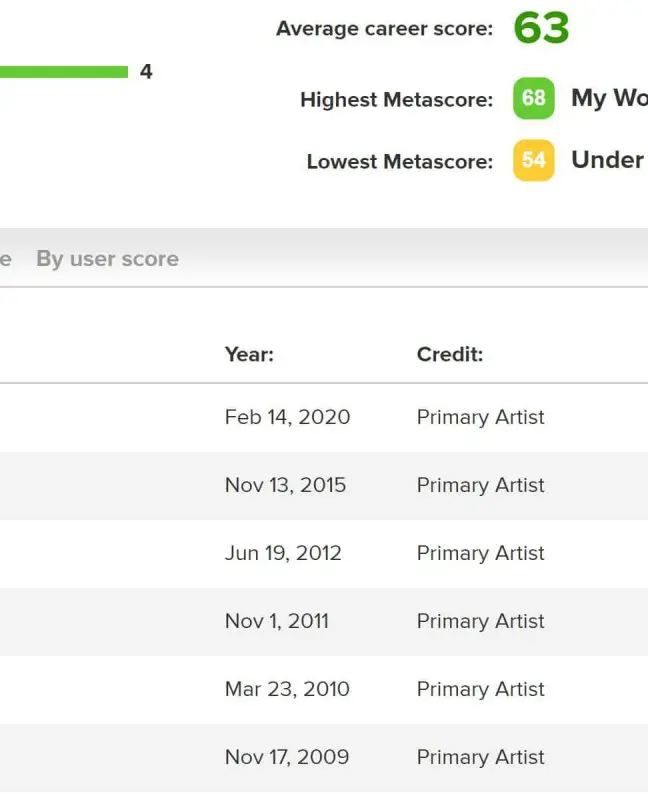This screenshot has height=800, width=648.
Task: Click the green score distribution bar
Action: pyautogui.click(x=64, y=72)
